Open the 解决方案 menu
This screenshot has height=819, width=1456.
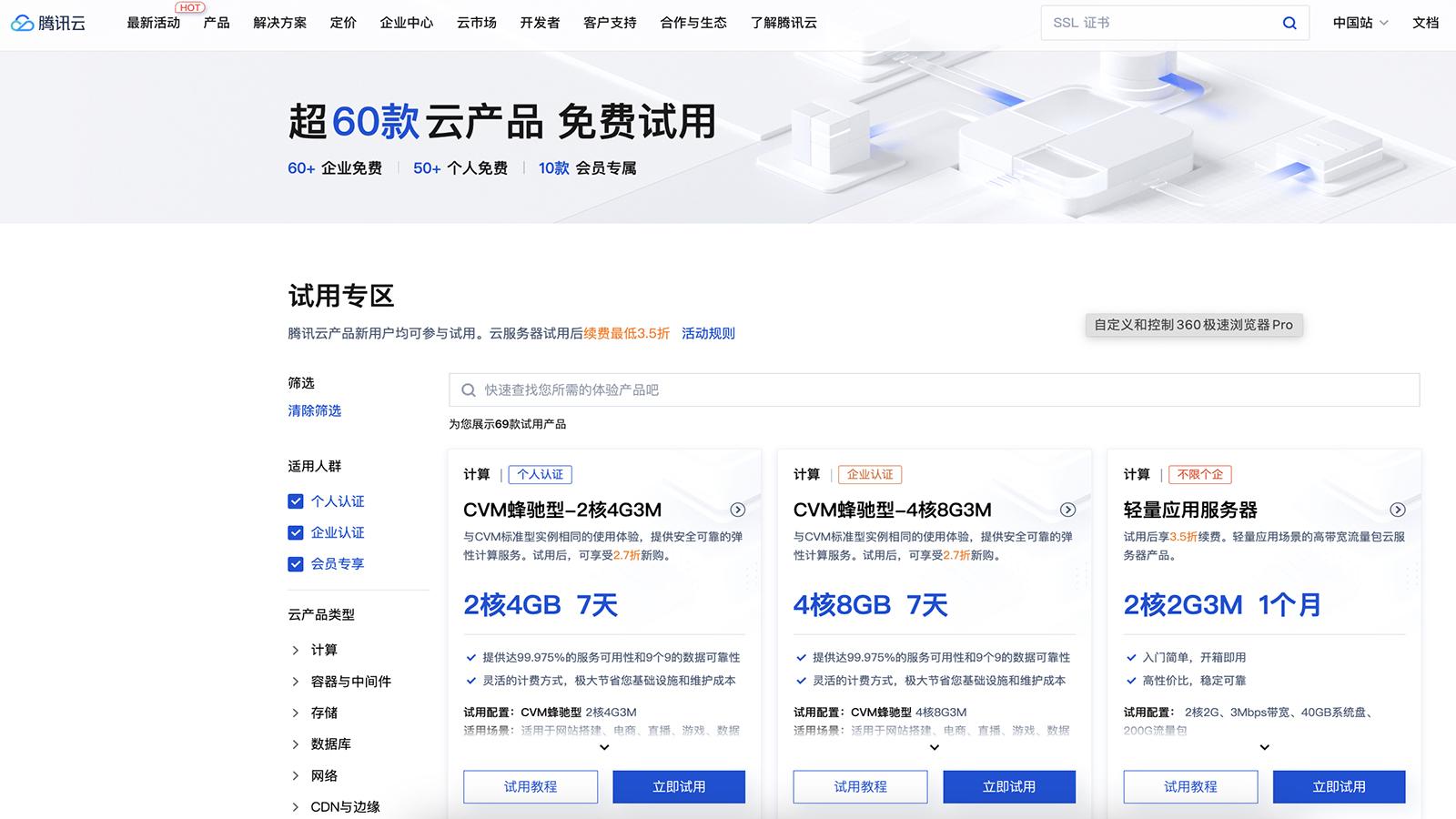click(x=280, y=23)
